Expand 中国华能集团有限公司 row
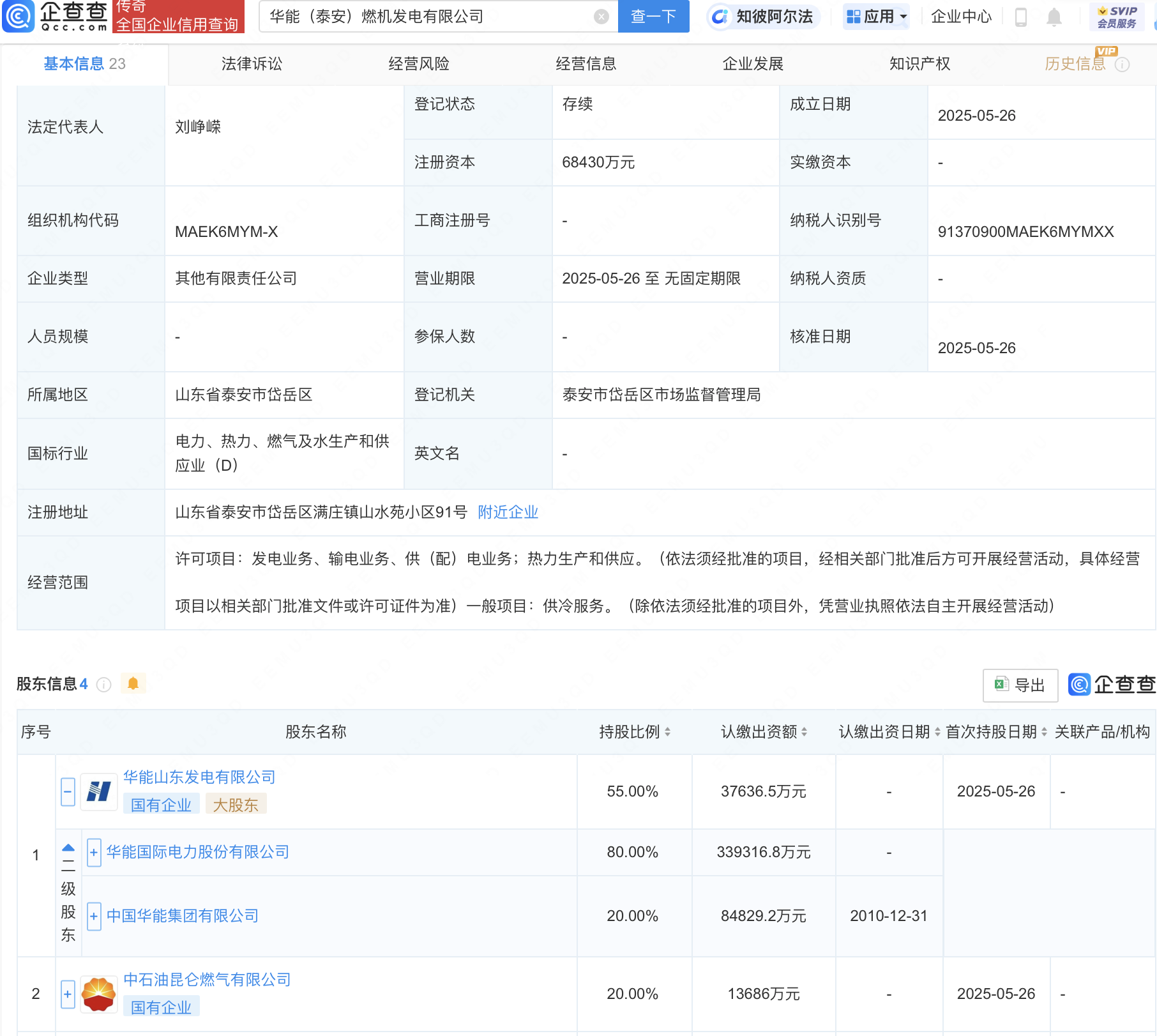The height and width of the screenshot is (1036, 1157). pyautogui.click(x=94, y=917)
